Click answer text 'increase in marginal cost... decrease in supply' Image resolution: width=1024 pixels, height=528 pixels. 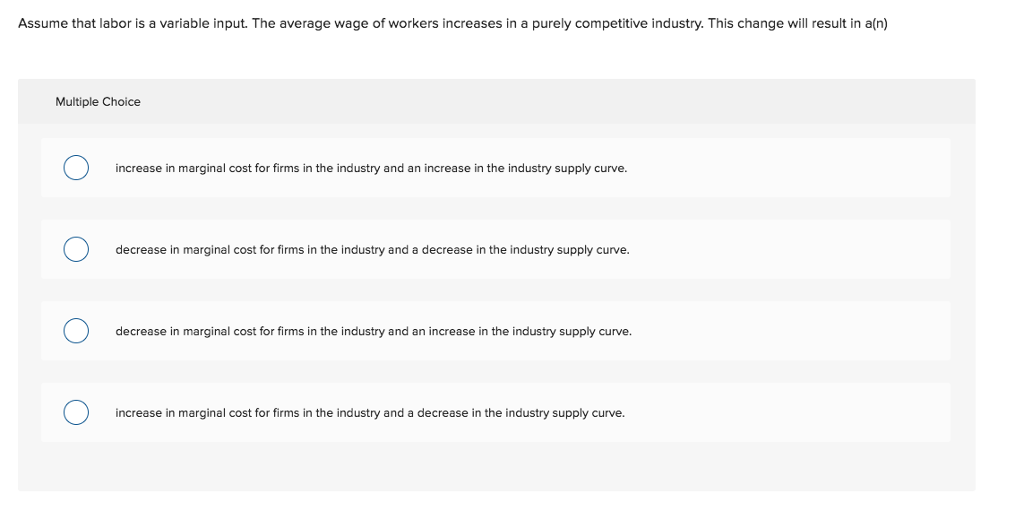370,413
